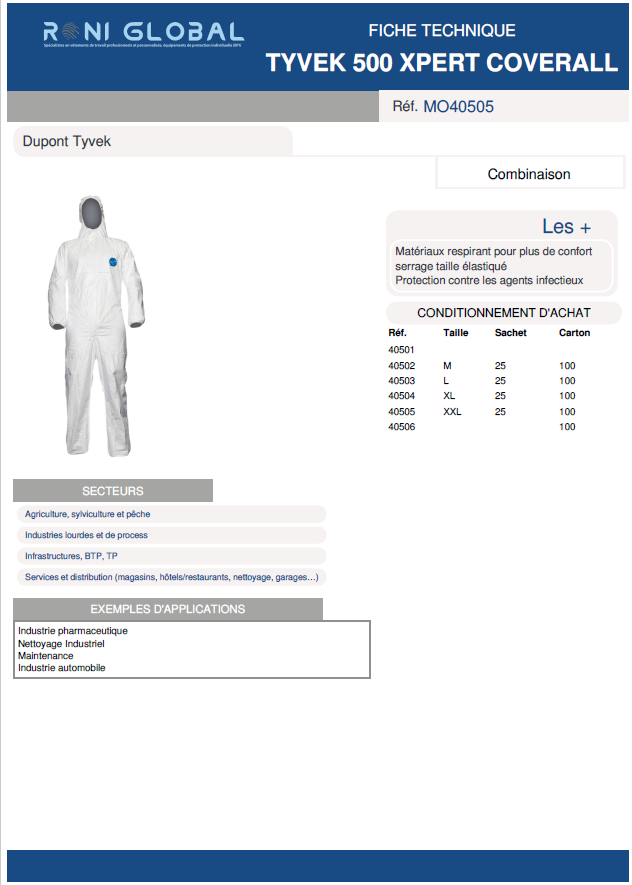Select the "Nettoyage Industriel" line
The width and height of the screenshot is (632, 885).
point(61,644)
